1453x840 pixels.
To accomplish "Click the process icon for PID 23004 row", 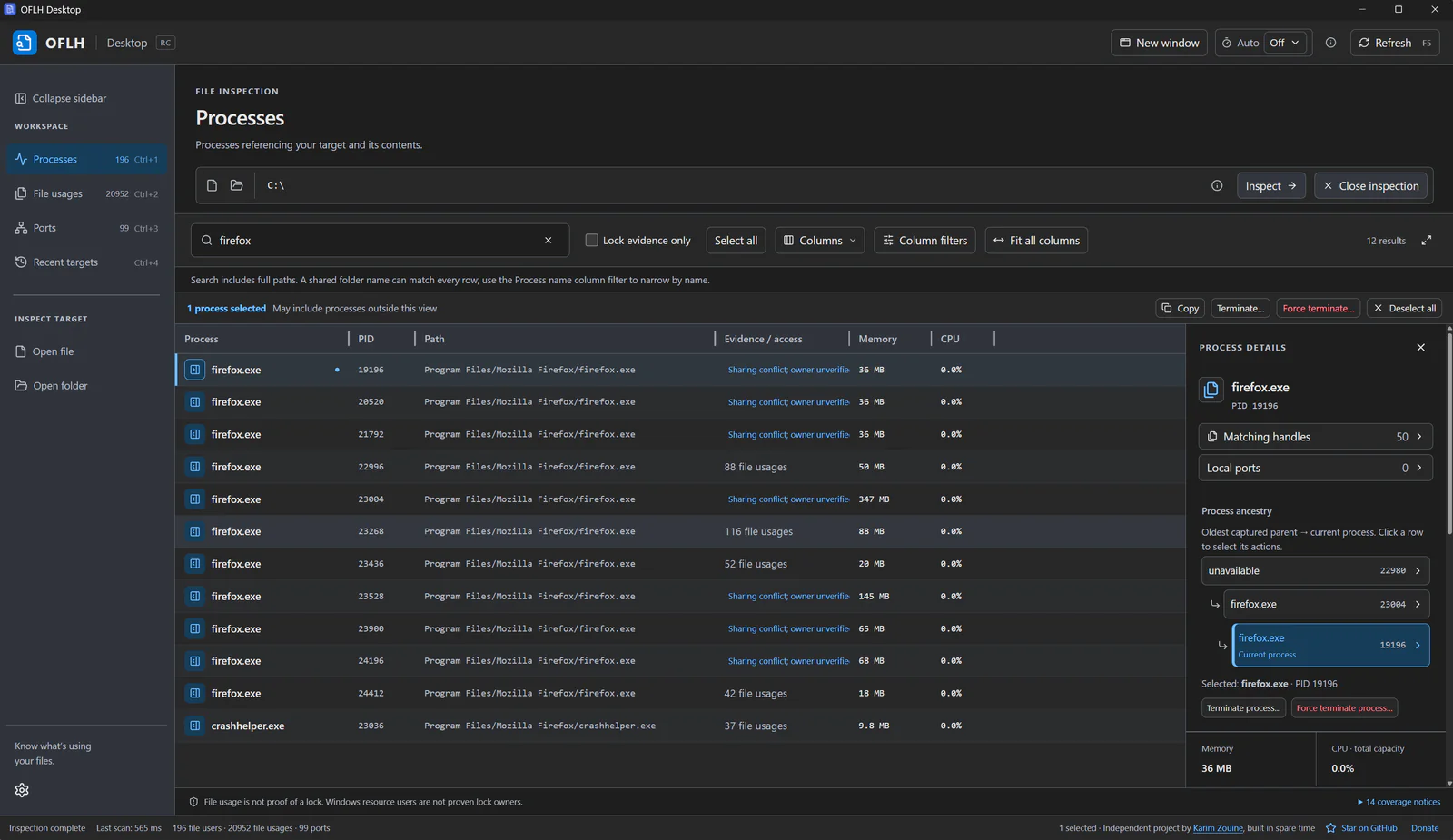I will 194,499.
